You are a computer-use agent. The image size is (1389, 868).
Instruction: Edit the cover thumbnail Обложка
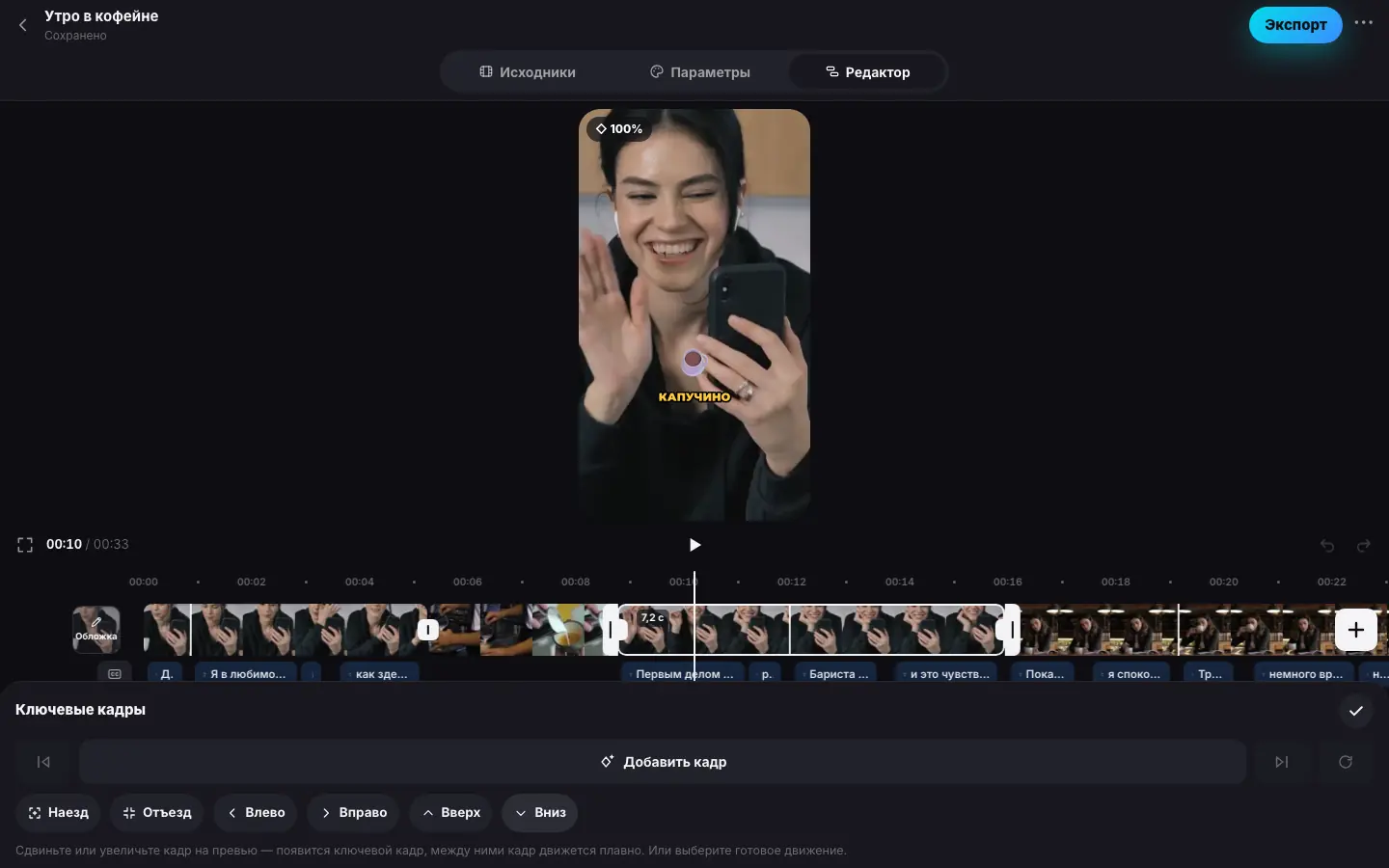click(x=96, y=630)
